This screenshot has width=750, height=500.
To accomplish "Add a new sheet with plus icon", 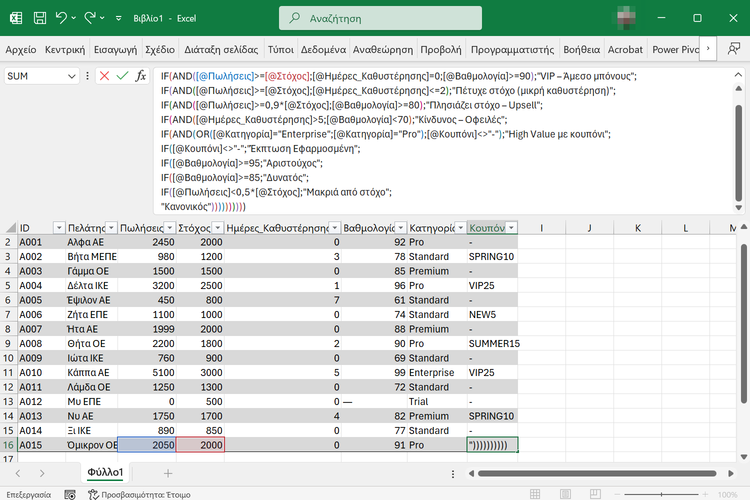I will (x=167, y=472).
